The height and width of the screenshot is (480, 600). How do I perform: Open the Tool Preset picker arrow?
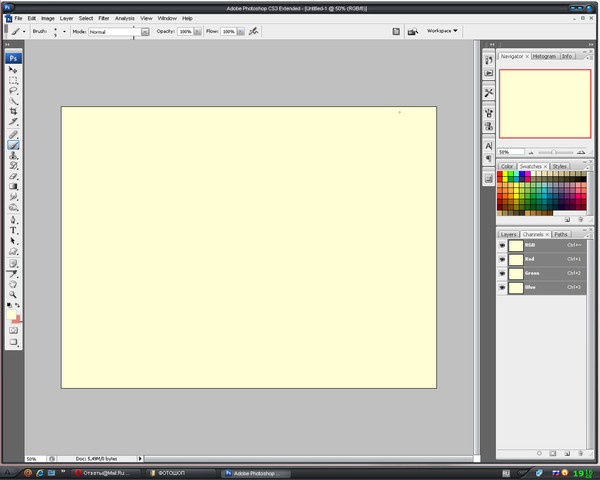24,32
